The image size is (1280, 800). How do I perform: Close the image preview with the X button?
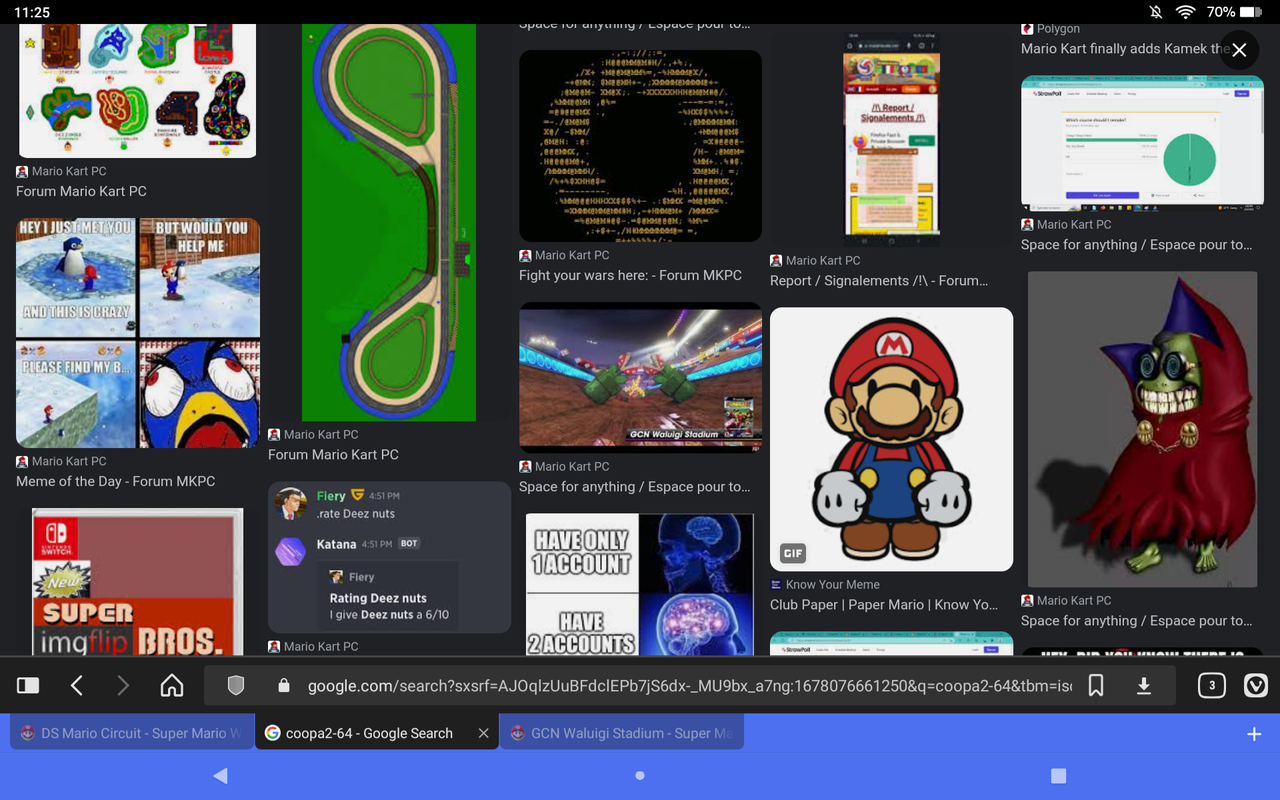point(1239,50)
